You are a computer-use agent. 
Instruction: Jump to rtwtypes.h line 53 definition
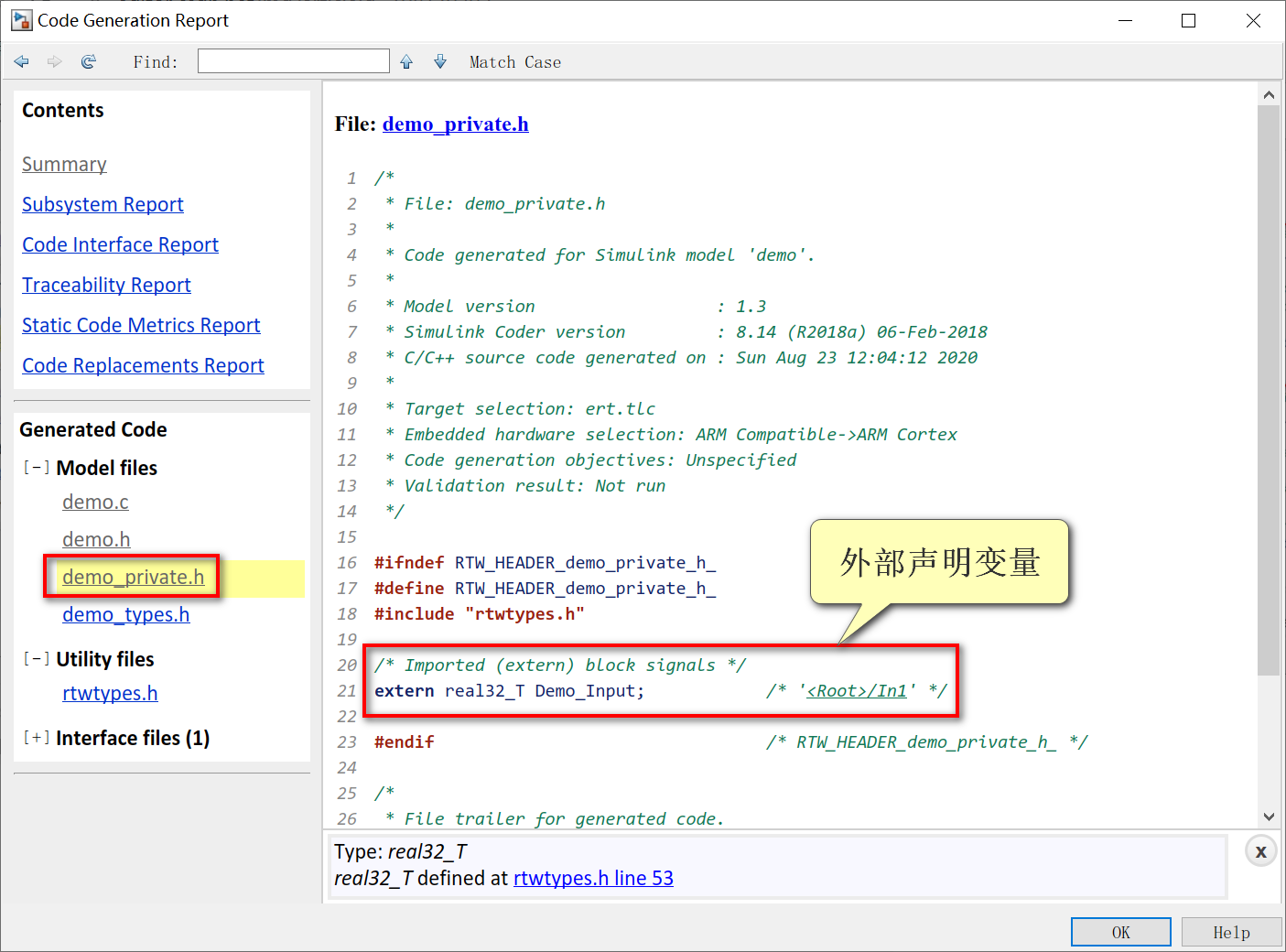pos(593,878)
